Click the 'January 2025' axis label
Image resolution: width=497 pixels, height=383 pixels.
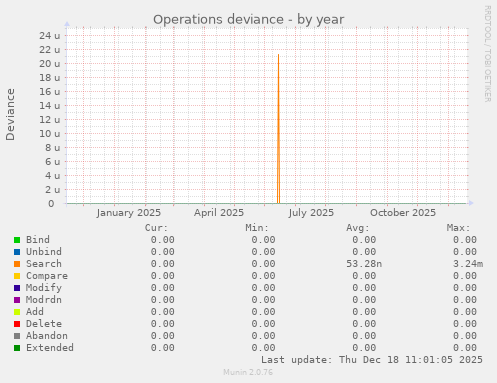(129, 213)
